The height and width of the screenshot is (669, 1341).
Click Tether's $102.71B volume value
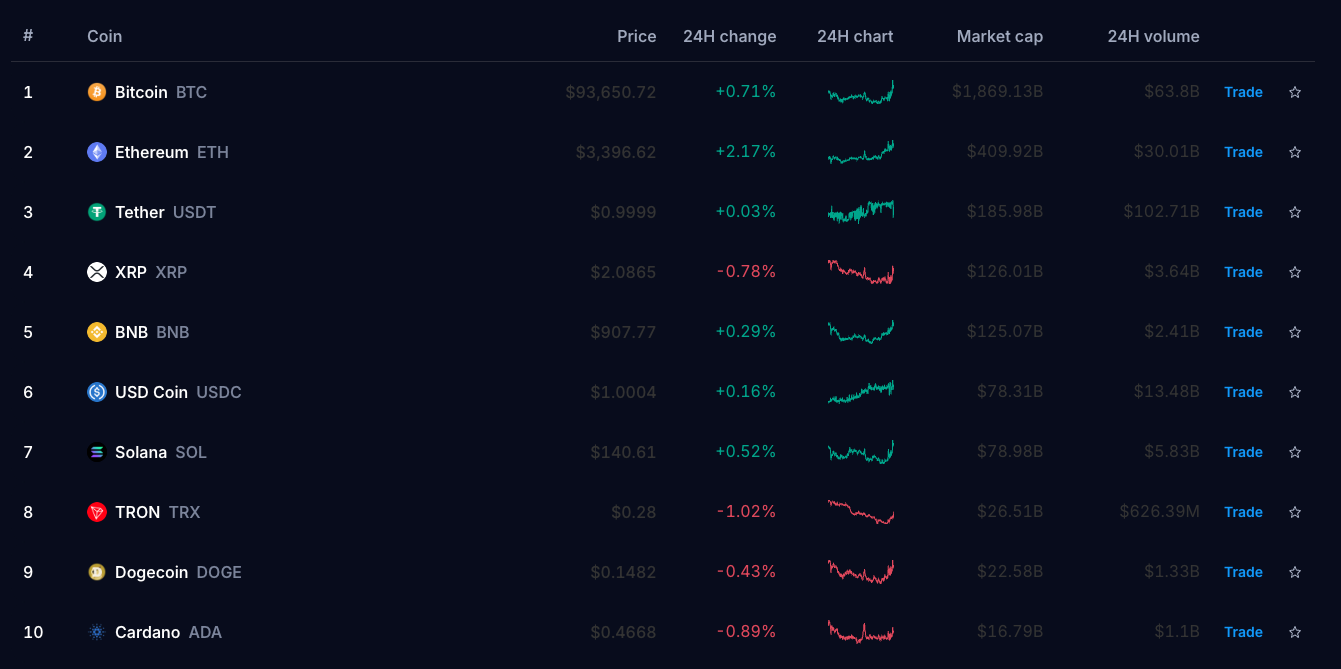point(1161,212)
